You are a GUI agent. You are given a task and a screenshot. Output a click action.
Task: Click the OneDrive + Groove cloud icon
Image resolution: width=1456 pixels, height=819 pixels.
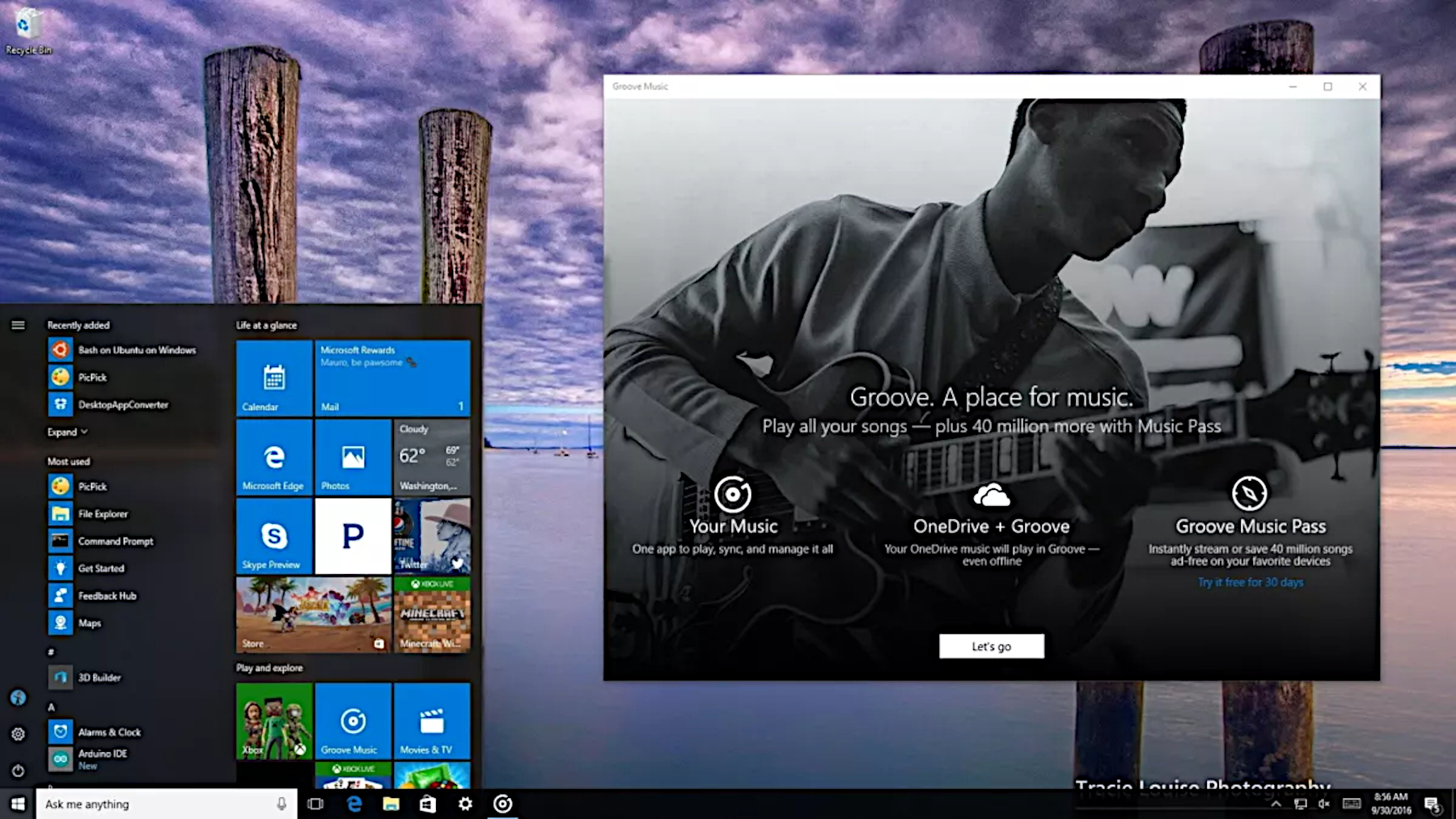coord(992,494)
